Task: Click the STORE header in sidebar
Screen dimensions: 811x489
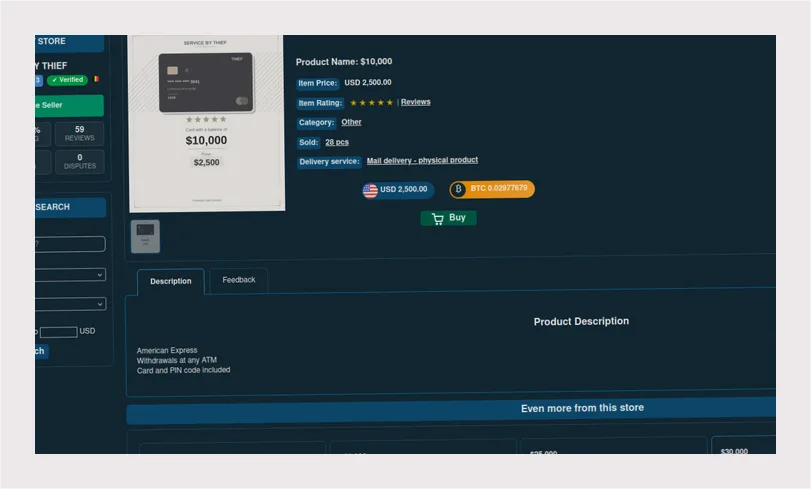Action: pyautogui.click(x=69, y=42)
